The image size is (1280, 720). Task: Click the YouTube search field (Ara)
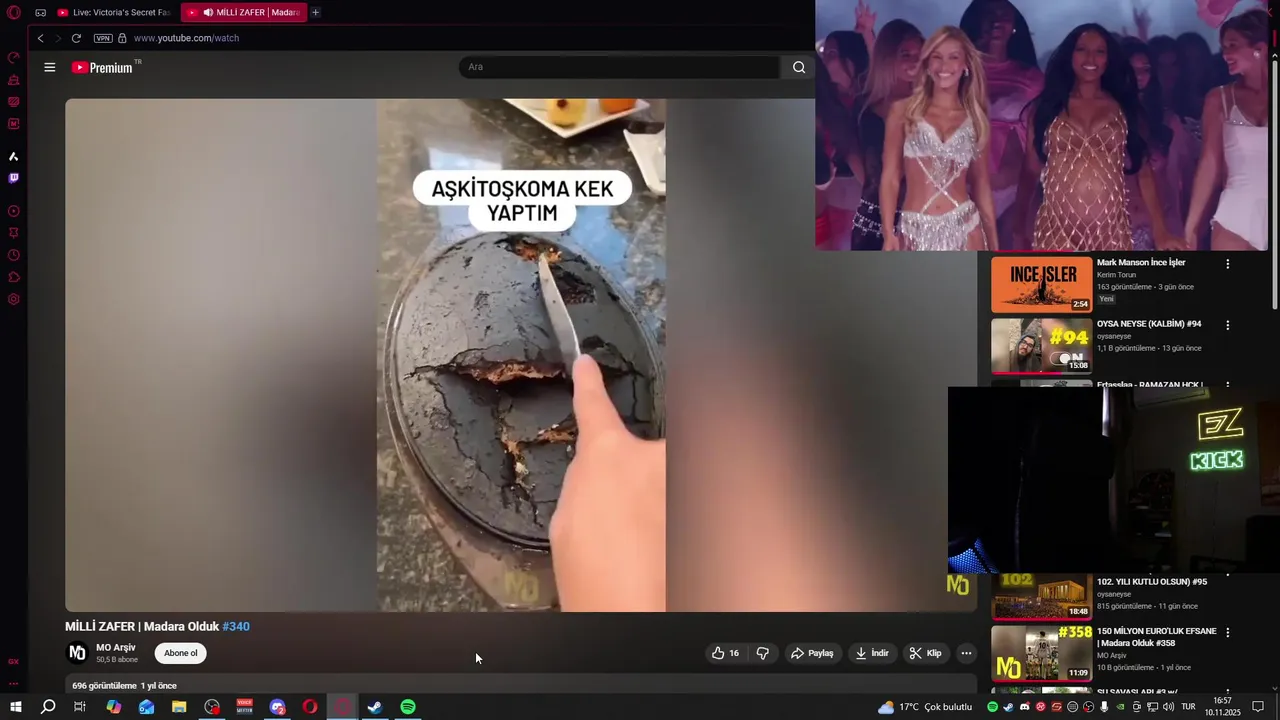click(x=618, y=67)
